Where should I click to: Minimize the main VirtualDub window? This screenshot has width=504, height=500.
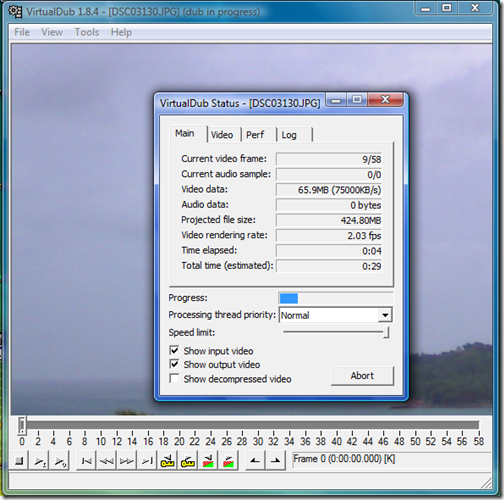(426, 8)
